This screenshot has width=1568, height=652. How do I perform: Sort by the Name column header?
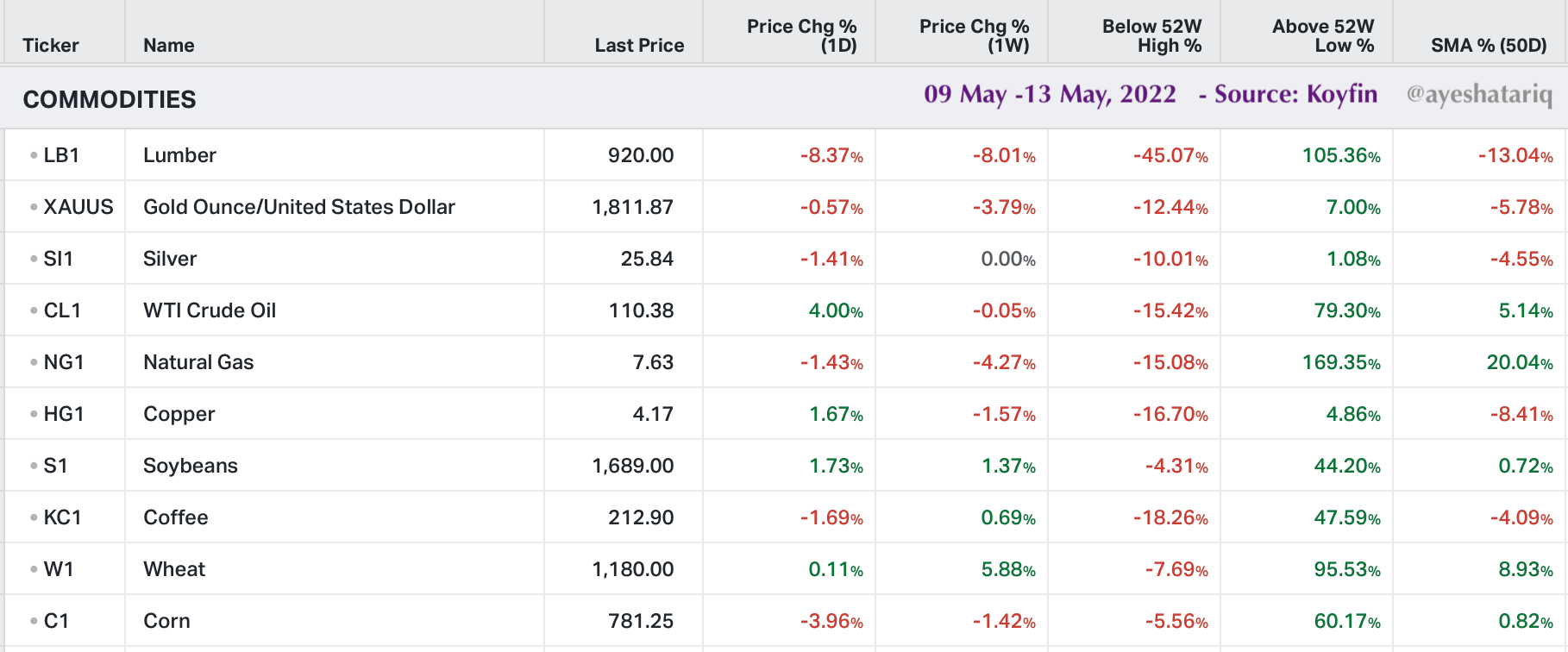[169, 45]
